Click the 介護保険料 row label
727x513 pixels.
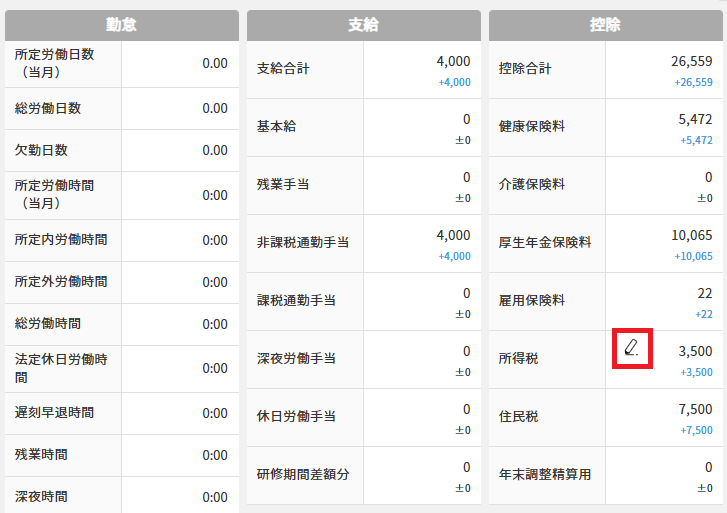coord(532,185)
